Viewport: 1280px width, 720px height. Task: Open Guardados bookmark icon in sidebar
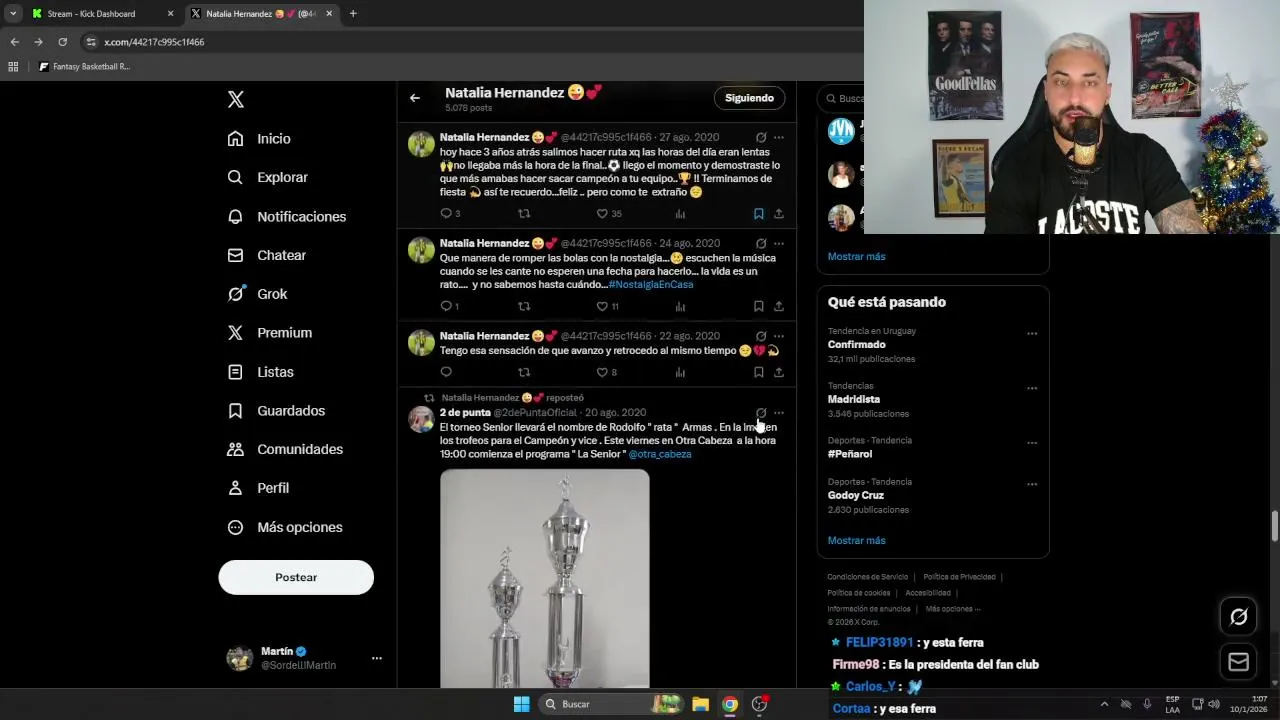[235, 411]
